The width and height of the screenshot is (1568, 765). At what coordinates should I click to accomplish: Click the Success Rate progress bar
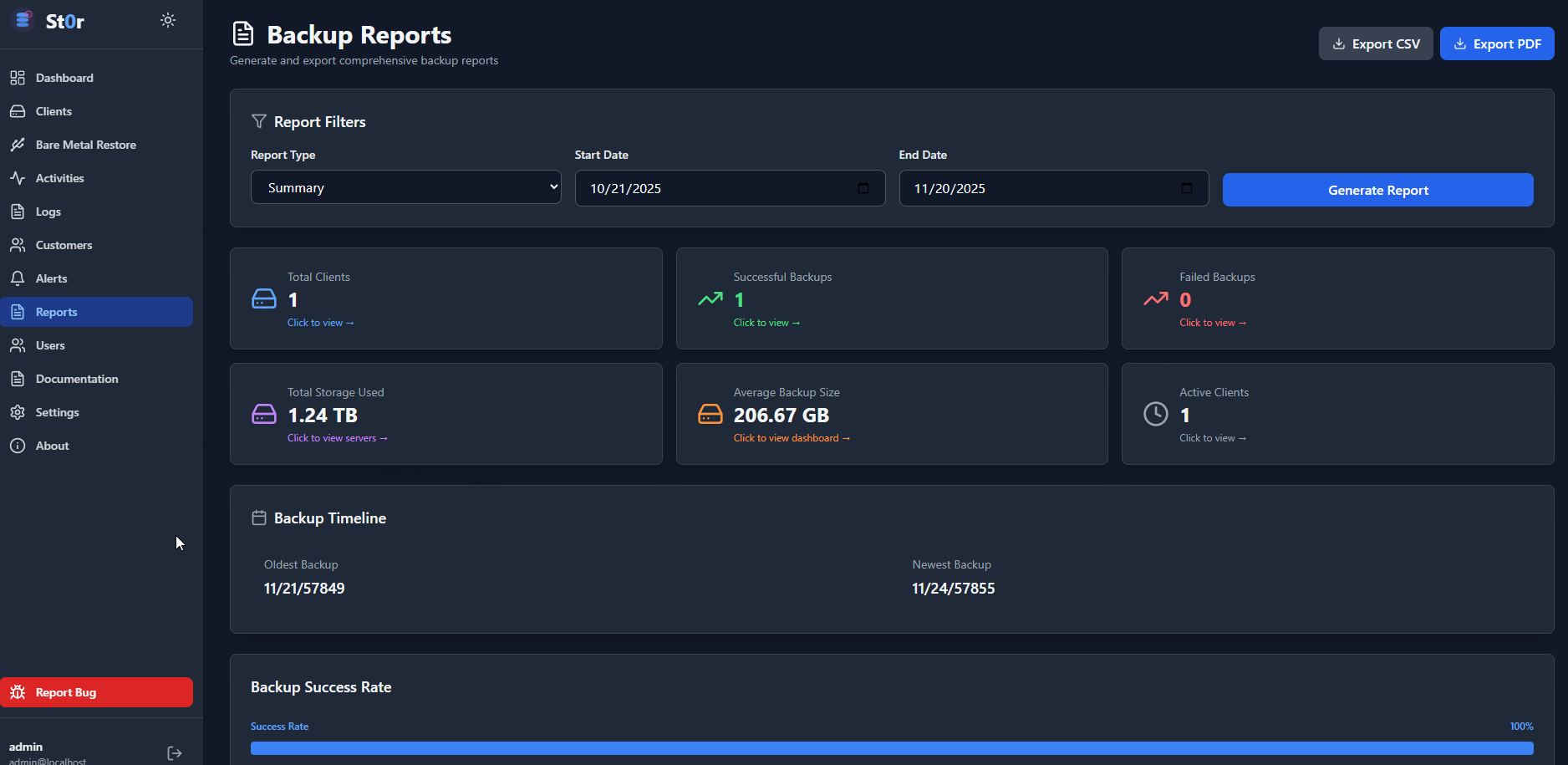click(x=891, y=748)
